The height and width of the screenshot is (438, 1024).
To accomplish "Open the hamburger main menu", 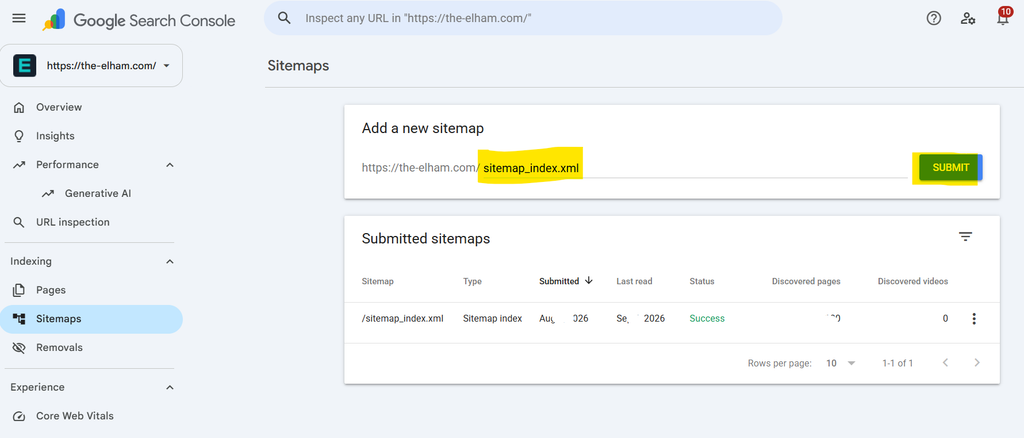I will pos(19,18).
